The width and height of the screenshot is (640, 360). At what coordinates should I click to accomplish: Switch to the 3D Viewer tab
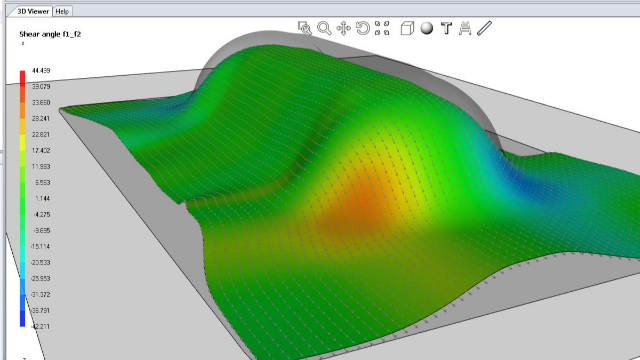click(x=33, y=11)
